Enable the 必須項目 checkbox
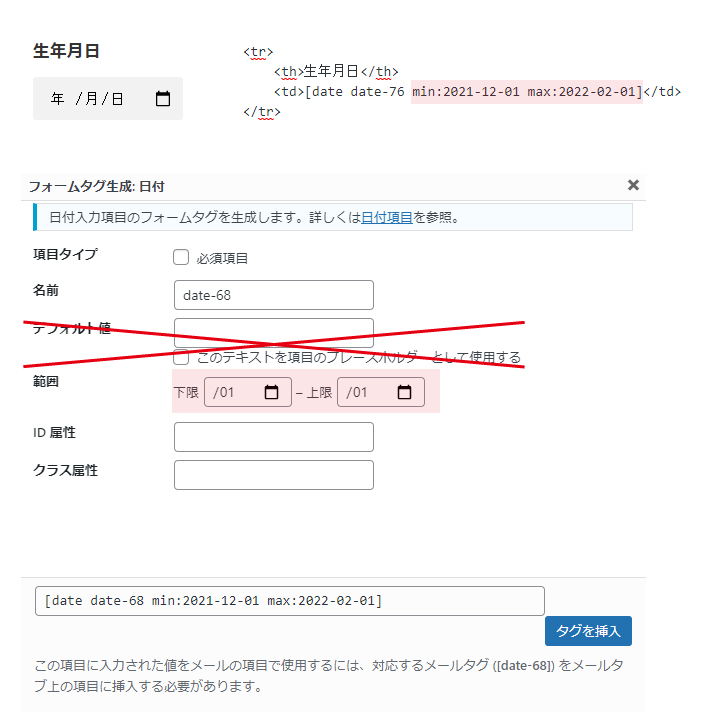This screenshot has height=716, width=719. pos(181,257)
